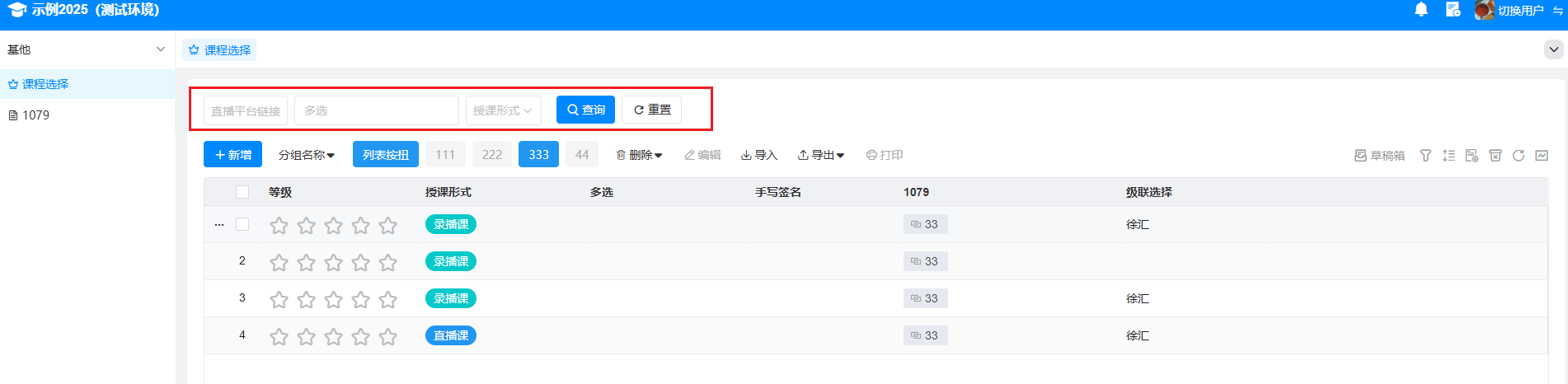The height and width of the screenshot is (384, 1568).
Task: Click the task log icon in header
Action: [x=1453, y=10]
